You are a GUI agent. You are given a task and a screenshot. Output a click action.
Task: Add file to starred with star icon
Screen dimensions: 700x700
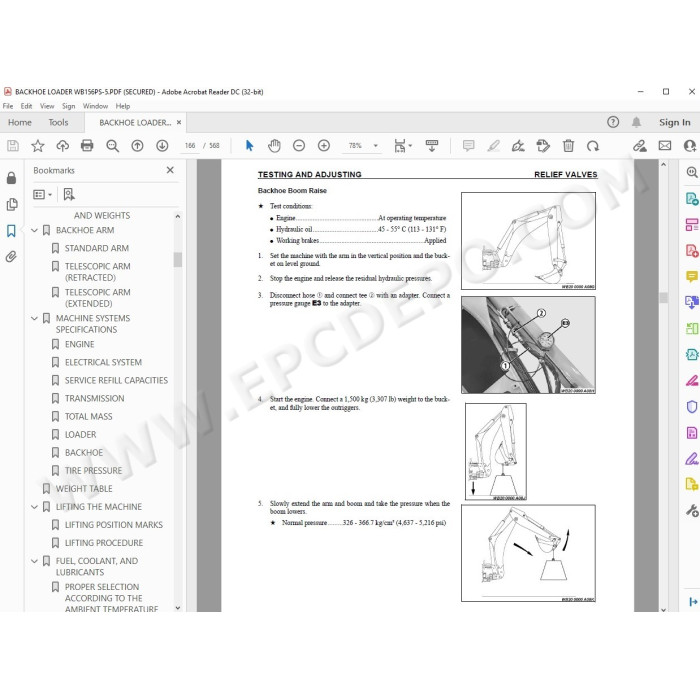pos(38,146)
